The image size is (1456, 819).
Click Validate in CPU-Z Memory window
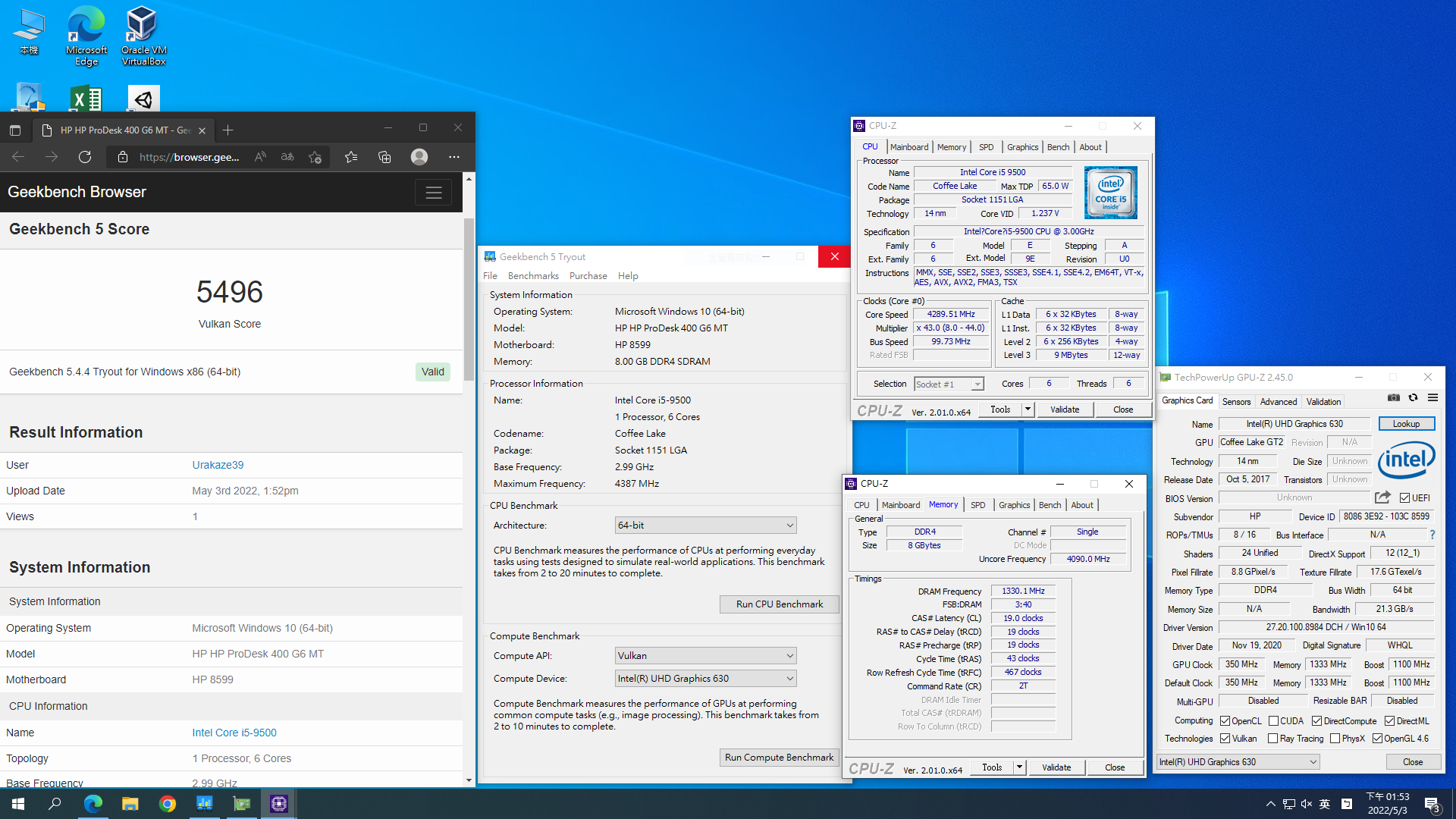[x=1056, y=767]
